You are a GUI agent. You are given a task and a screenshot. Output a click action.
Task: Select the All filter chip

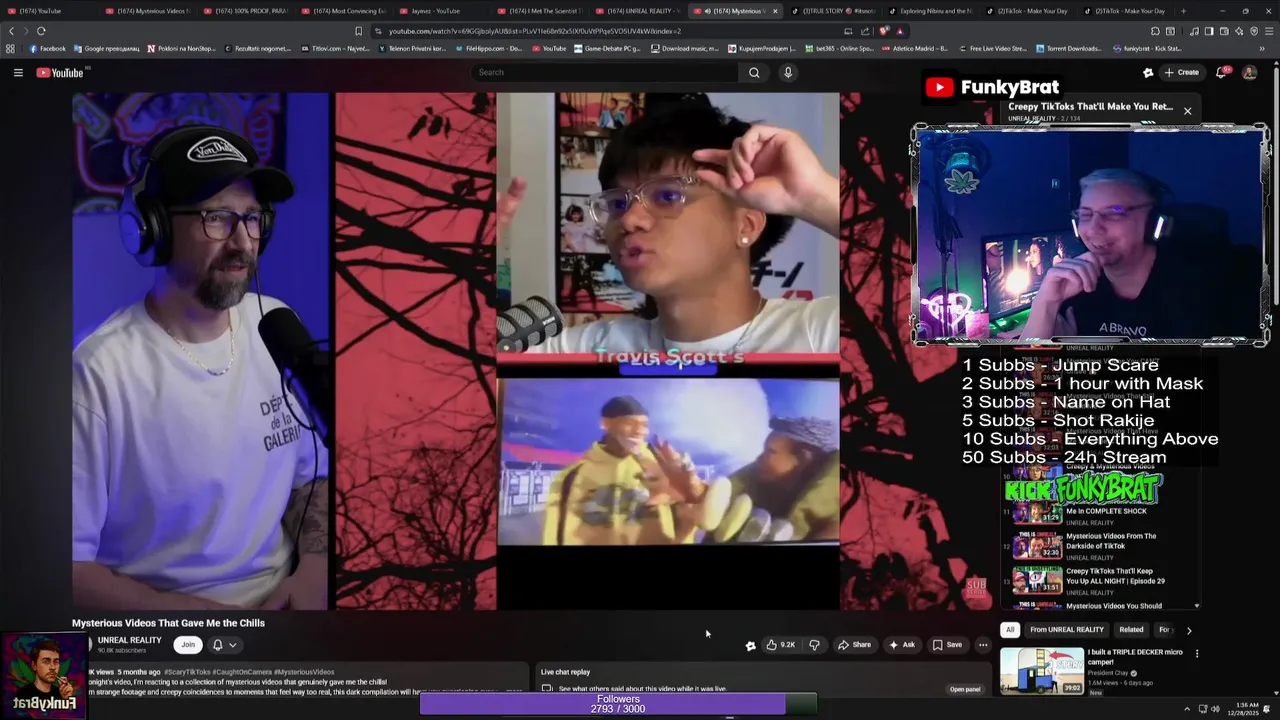[x=1010, y=630]
